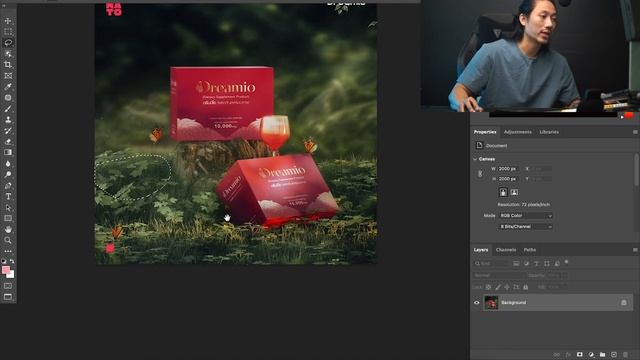Filter layers by shape layers
640x360 pixels.
[x=547, y=264]
